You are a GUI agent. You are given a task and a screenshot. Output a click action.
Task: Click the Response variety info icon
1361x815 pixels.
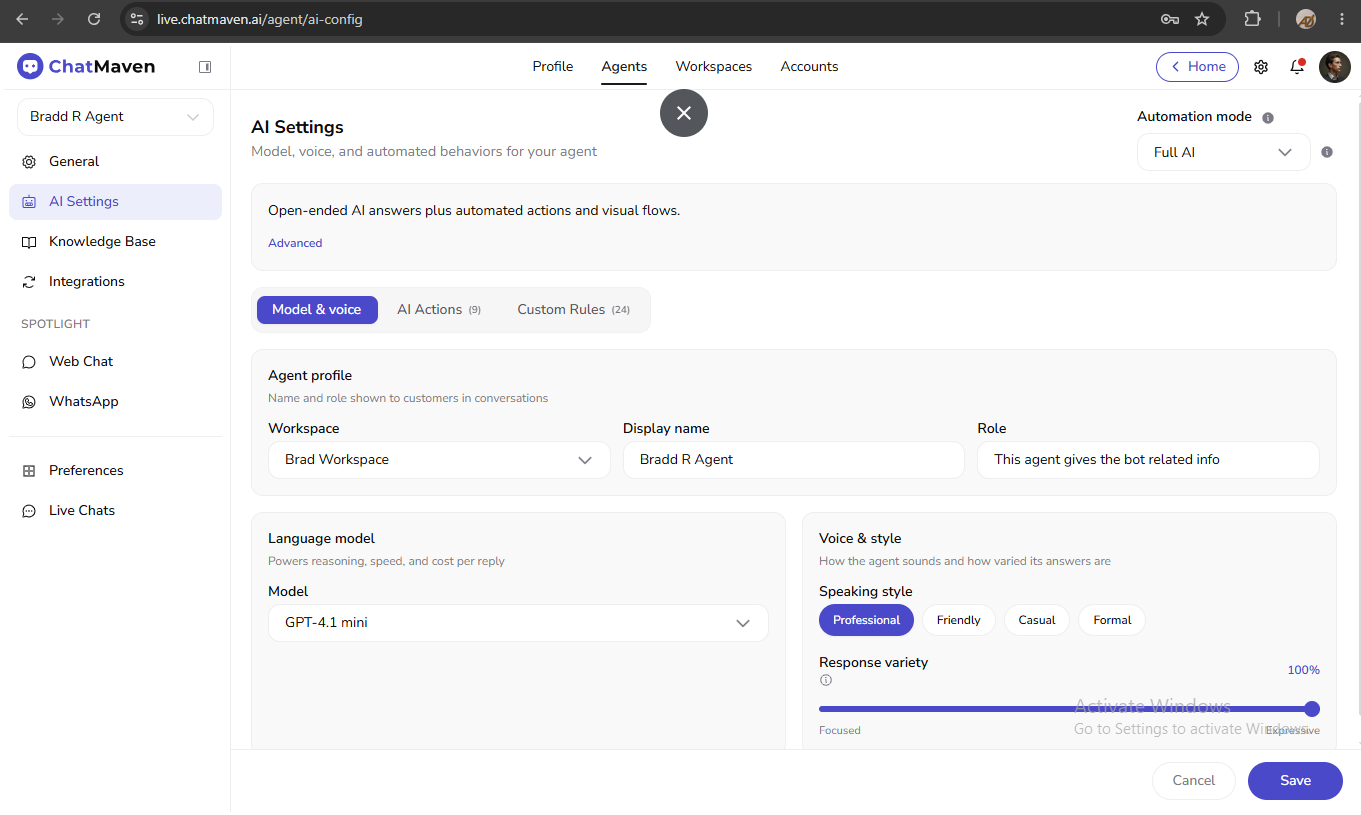(826, 680)
